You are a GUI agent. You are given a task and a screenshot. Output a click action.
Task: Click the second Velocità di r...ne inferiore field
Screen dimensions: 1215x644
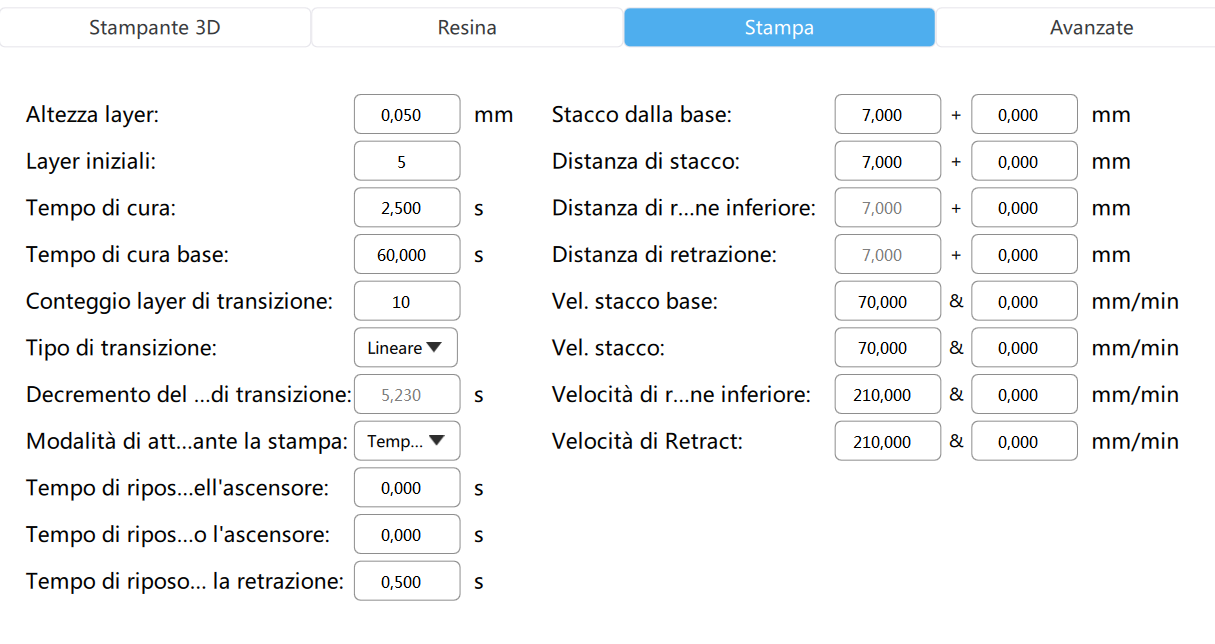1024,395
